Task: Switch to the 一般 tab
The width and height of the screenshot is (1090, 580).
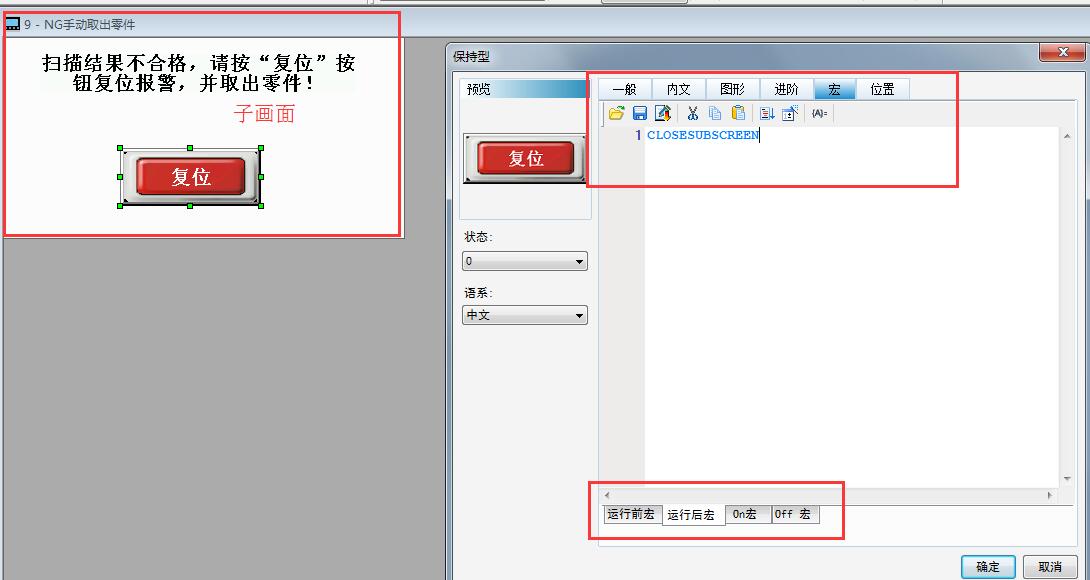Action: (624, 90)
